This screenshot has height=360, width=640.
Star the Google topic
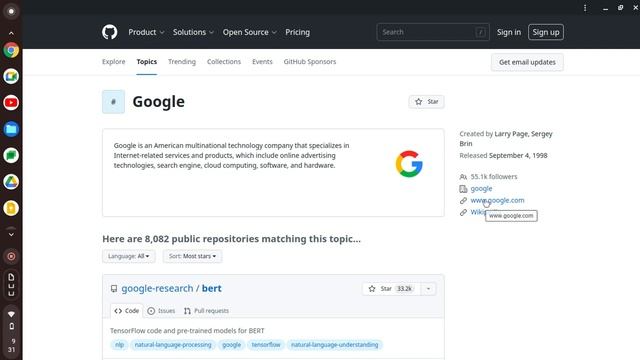coord(426,102)
